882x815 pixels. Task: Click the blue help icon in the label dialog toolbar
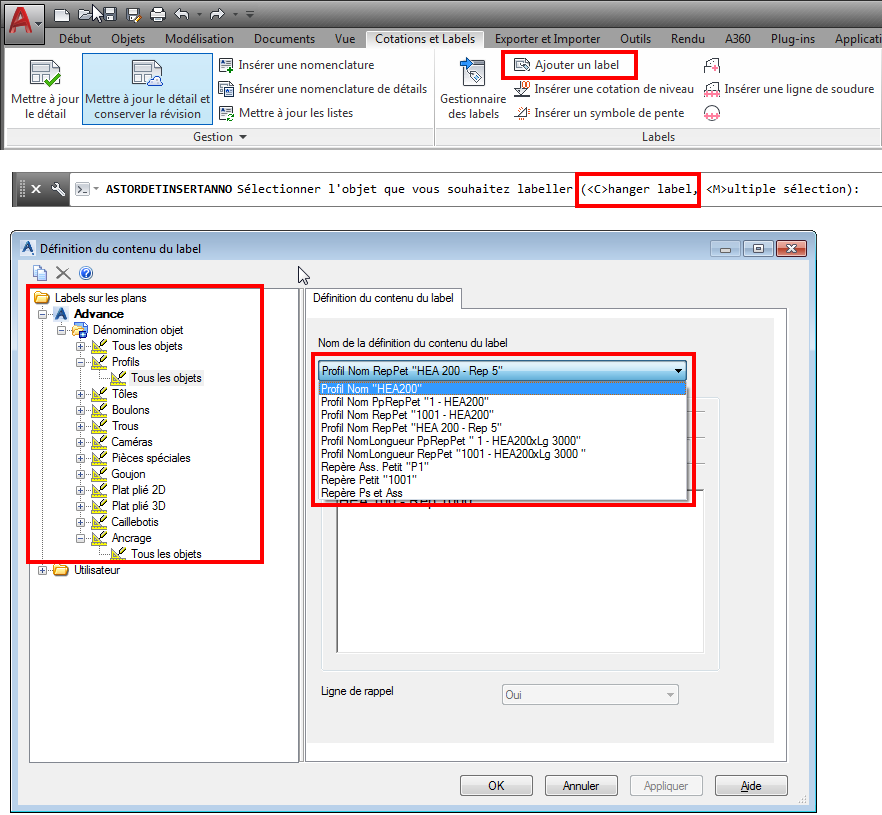pyautogui.click(x=86, y=273)
